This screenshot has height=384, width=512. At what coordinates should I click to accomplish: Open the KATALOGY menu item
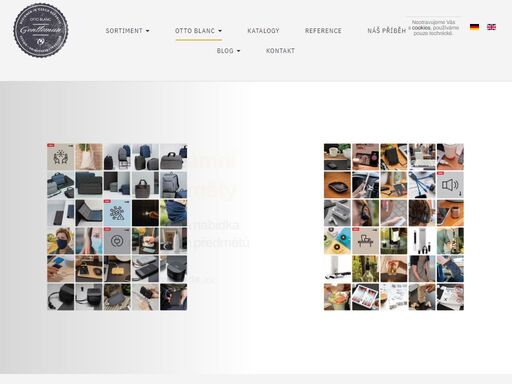pyautogui.click(x=263, y=31)
